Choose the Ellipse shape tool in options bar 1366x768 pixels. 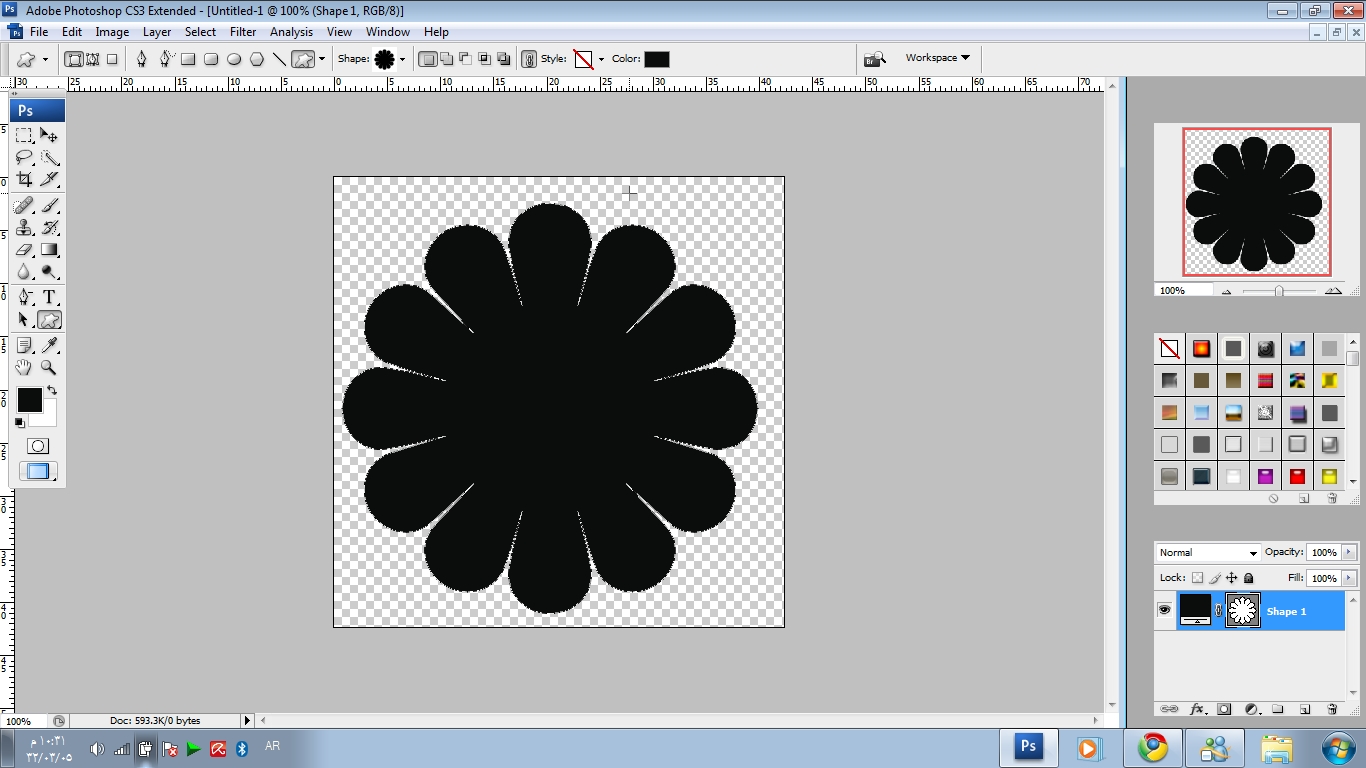click(234, 59)
